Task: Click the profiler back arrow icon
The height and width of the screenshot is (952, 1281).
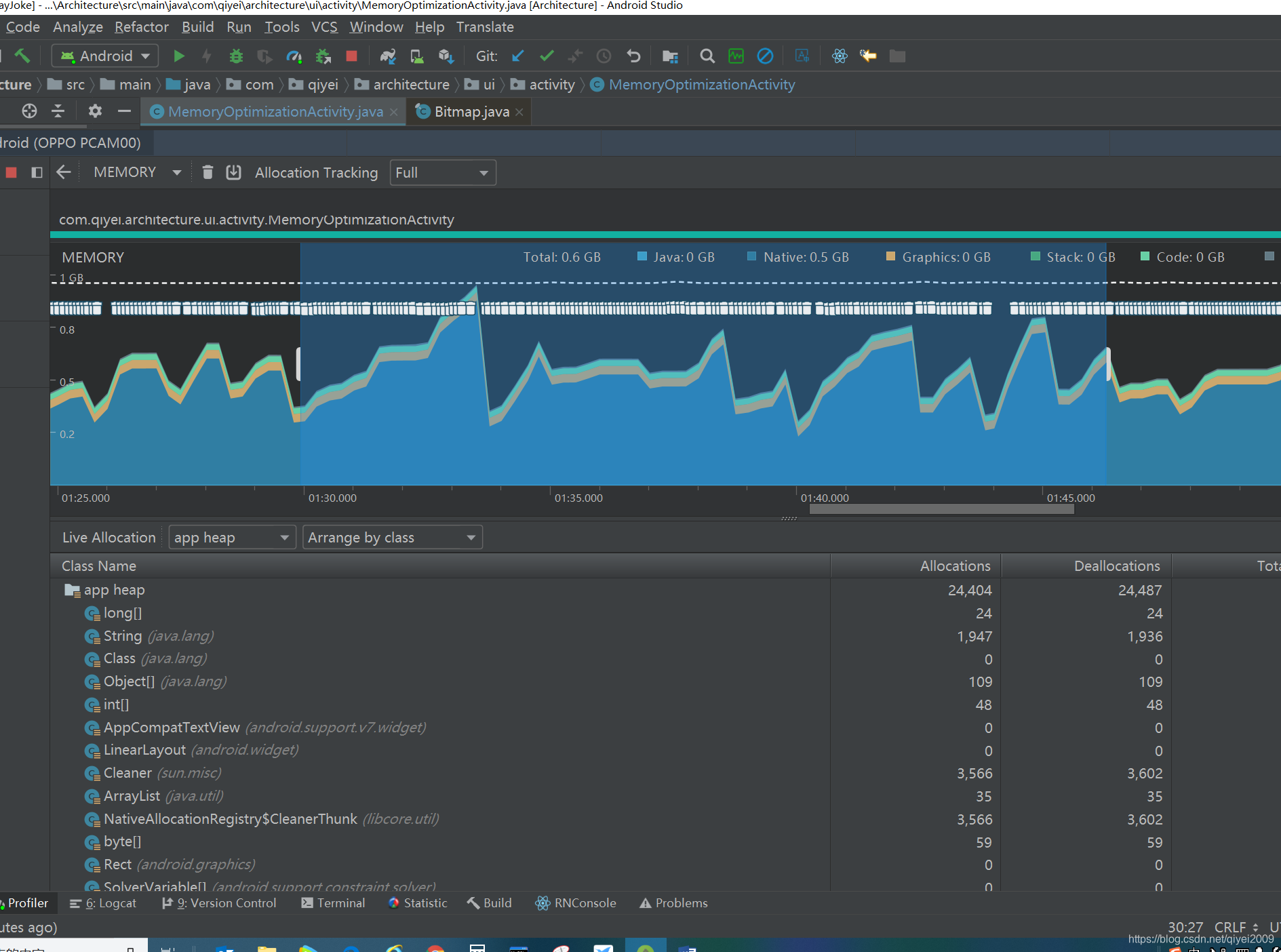Action: (64, 172)
